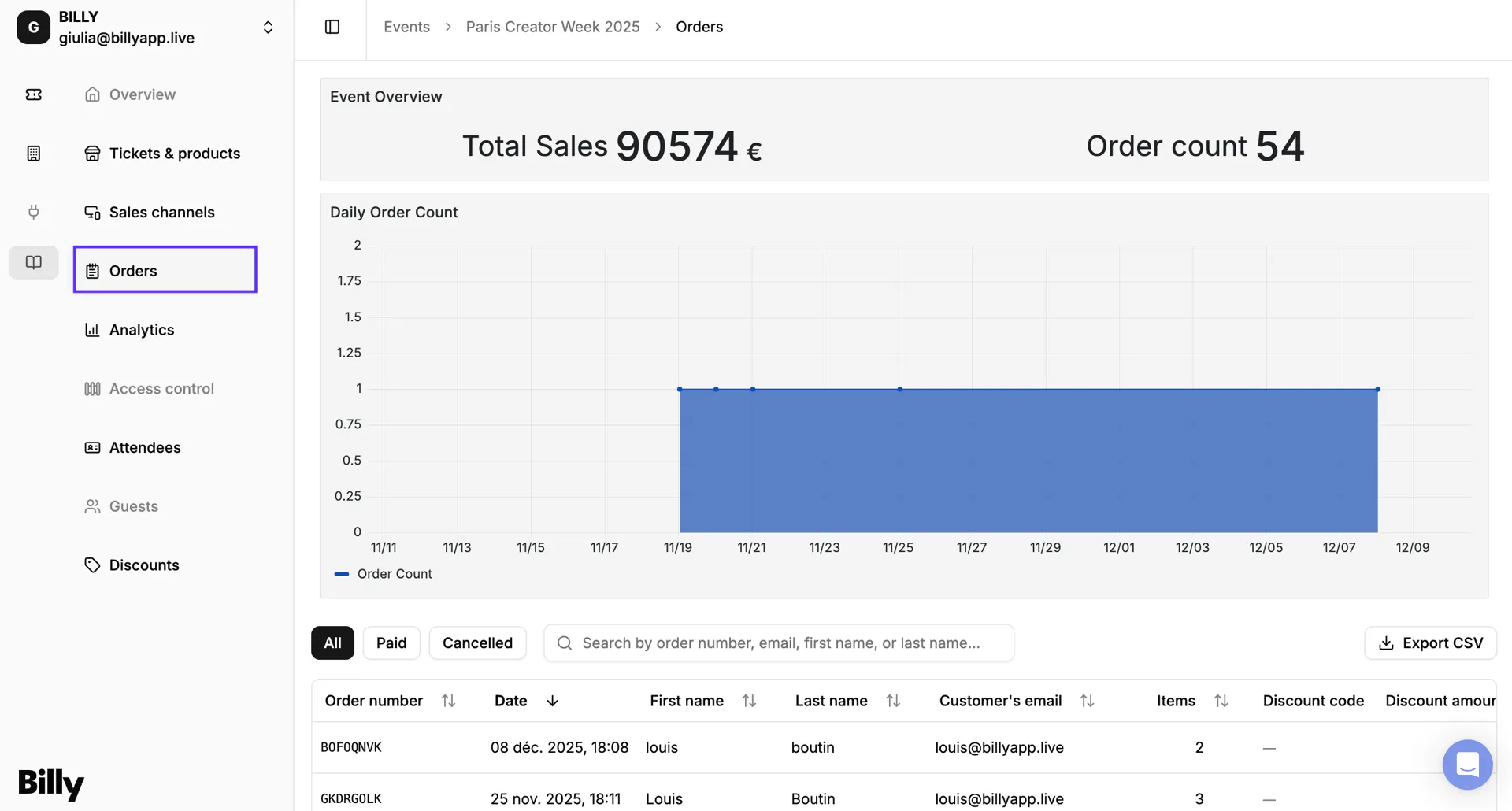Viewport: 1512px width, 811px height.
Task: Open Access control in the sidebar
Action: click(161, 389)
